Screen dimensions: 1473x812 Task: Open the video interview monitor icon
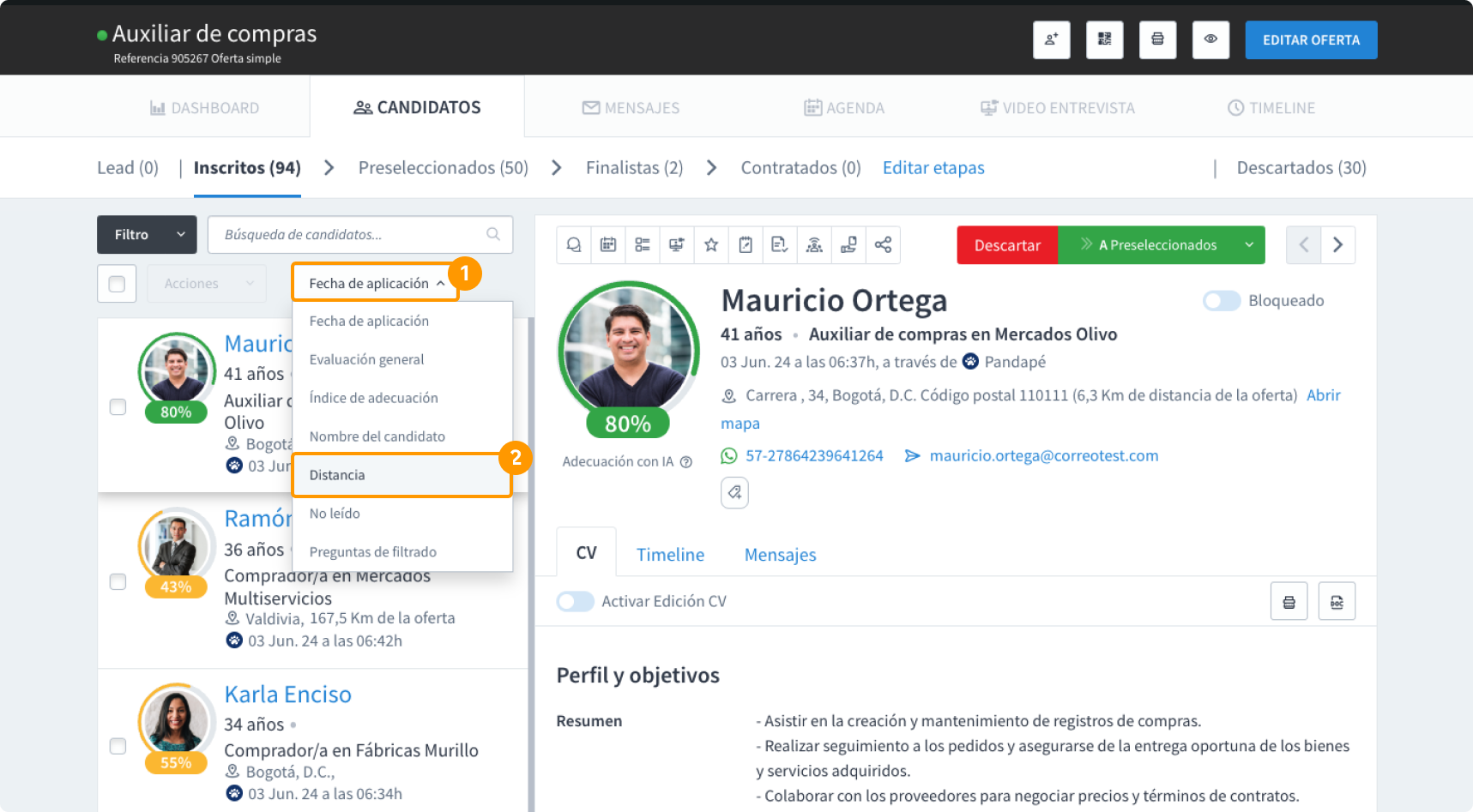pyautogui.click(x=676, y=245)
